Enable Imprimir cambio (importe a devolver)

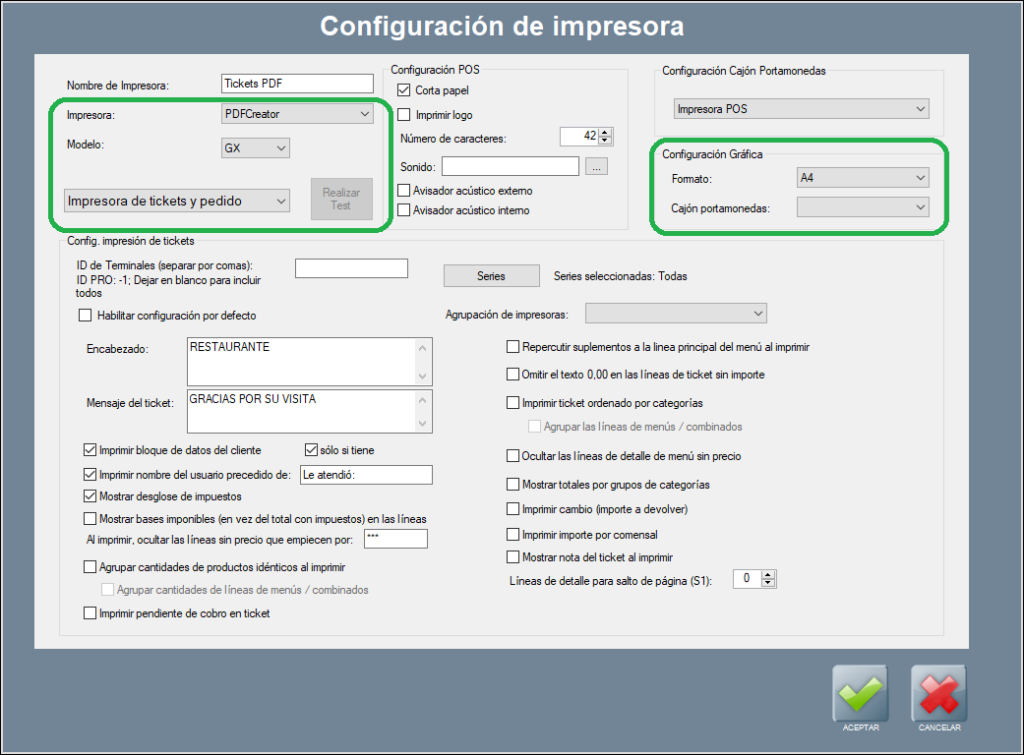click(513, 509)
